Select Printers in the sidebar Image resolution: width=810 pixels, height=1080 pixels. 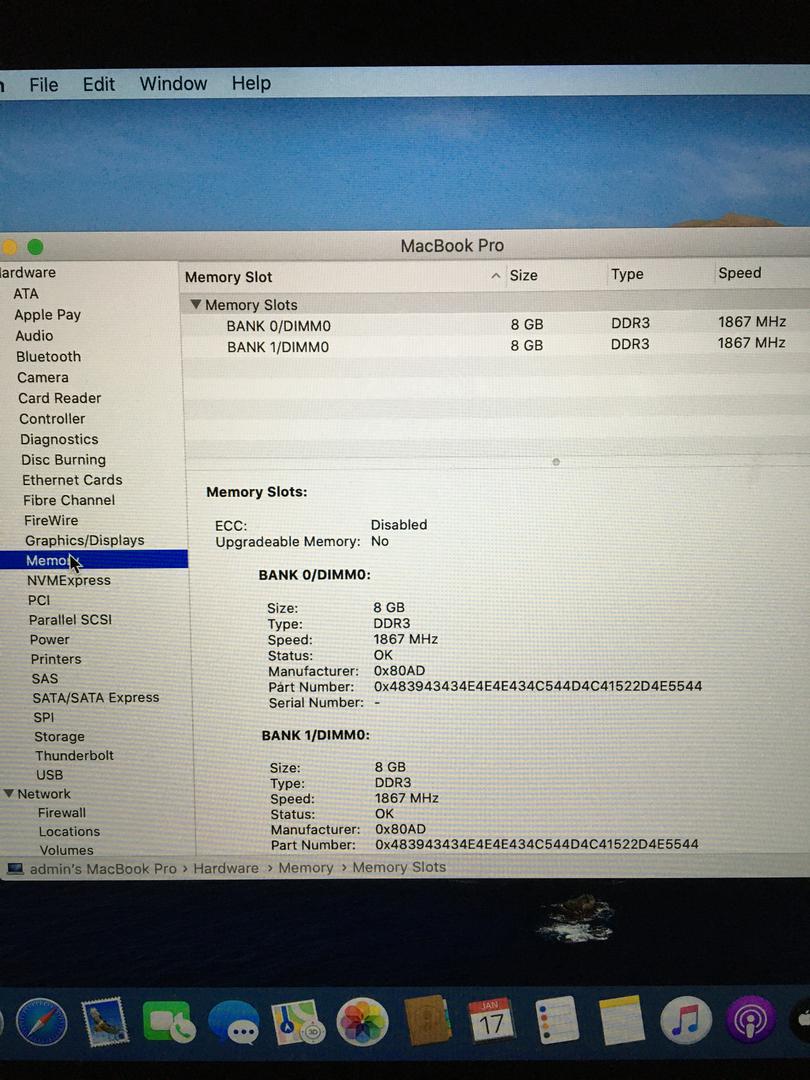(56, 659)
